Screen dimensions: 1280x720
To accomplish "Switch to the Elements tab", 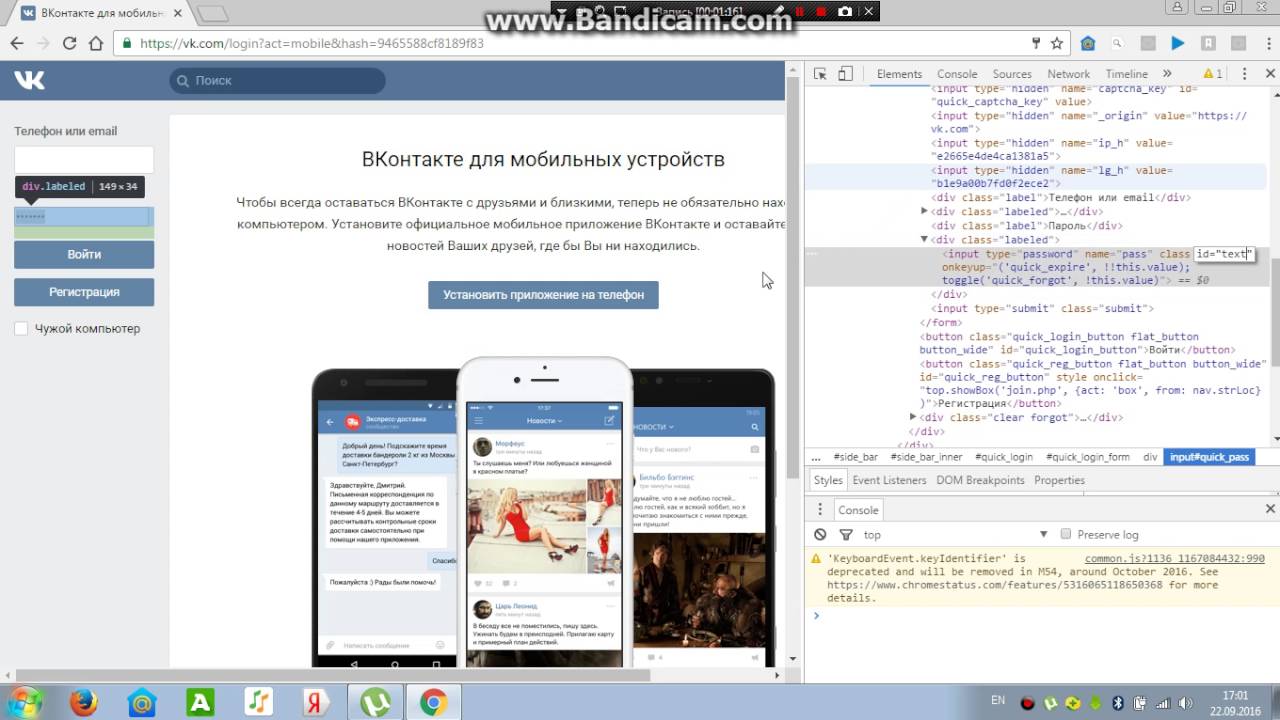I will coord(899,74).
